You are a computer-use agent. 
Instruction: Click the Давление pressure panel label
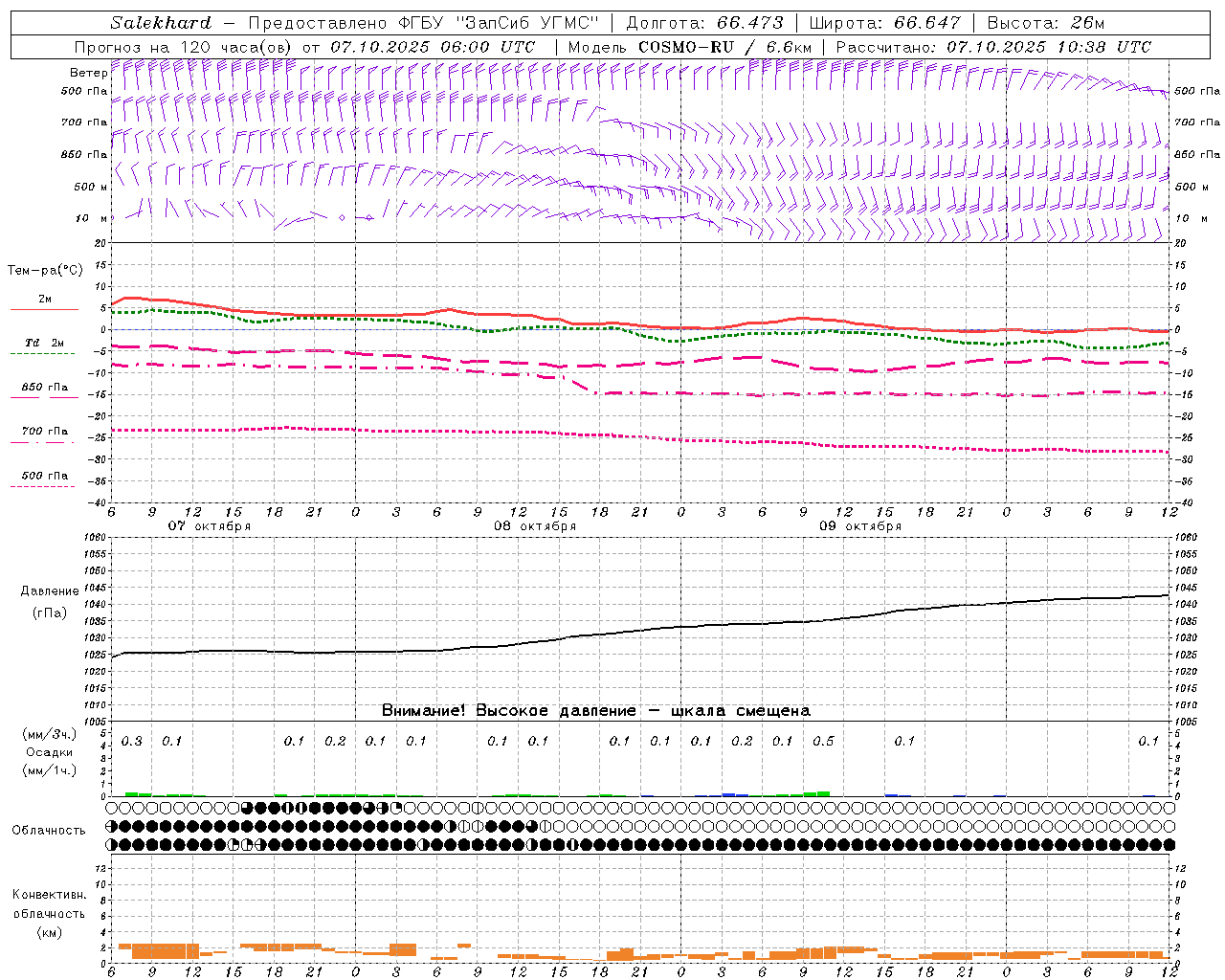50,591
